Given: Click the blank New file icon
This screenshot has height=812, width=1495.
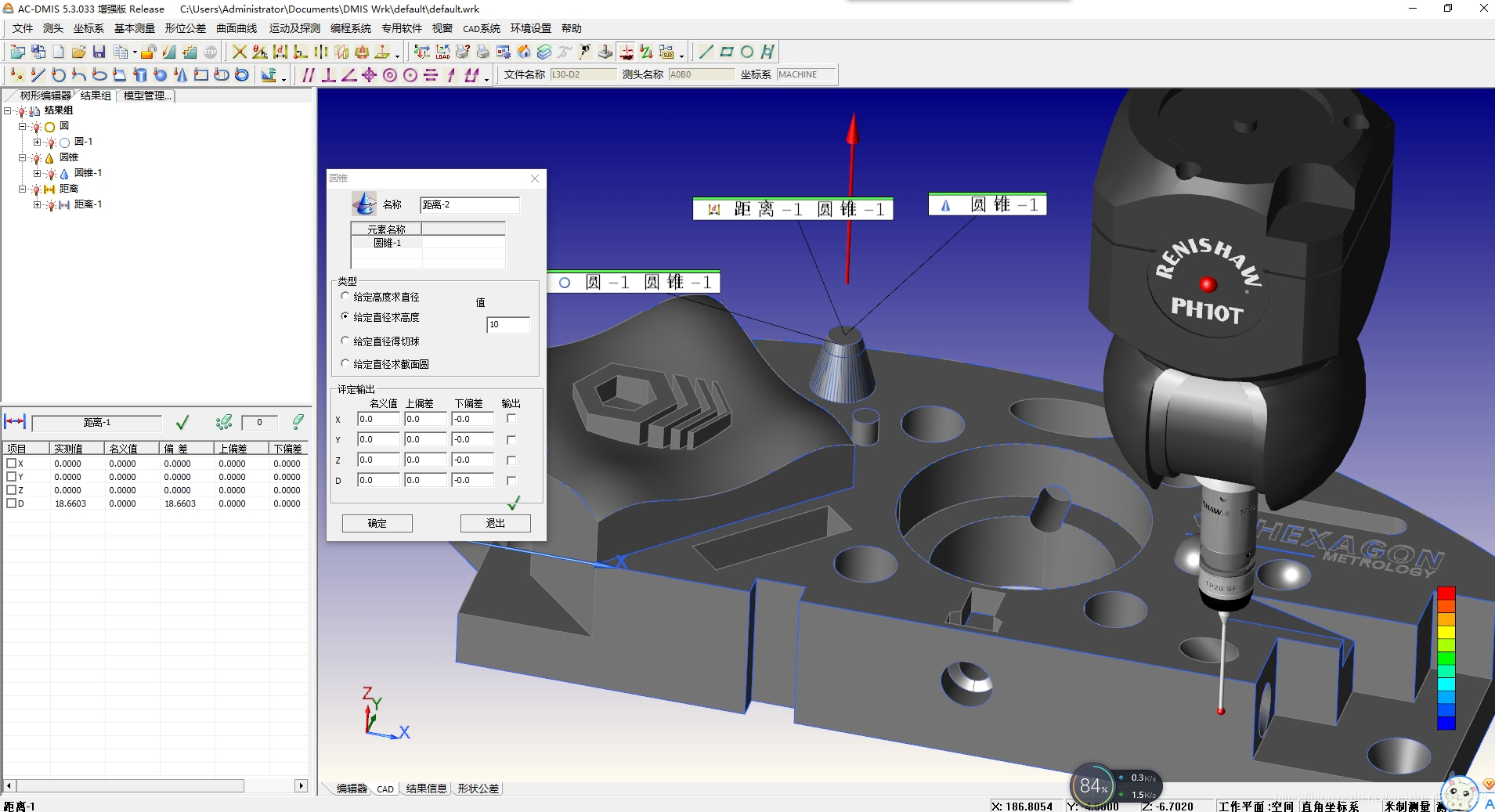Looking at the screenshot, I should click(x=59, y=52).
